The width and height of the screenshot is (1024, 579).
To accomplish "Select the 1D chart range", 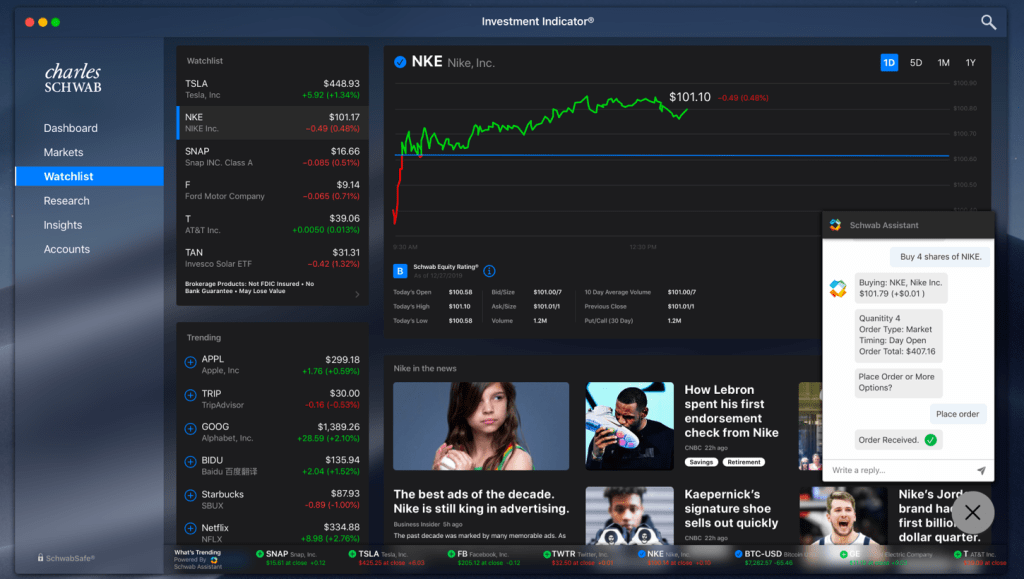I will pyautogui.click(x=889, y=63).
